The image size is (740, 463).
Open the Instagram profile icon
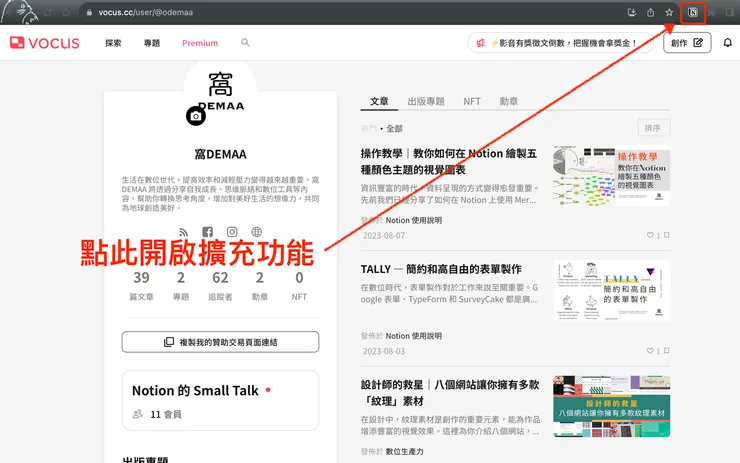coord(232,232)
